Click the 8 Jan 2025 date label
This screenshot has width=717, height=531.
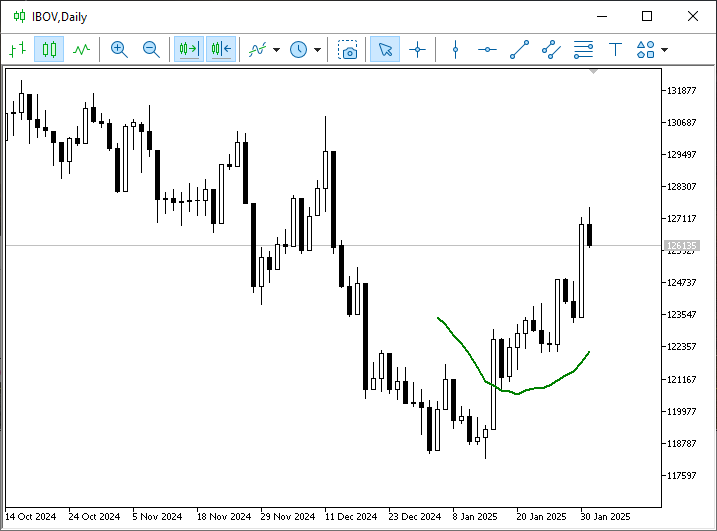pyautogui.click(x=475, y=516)
